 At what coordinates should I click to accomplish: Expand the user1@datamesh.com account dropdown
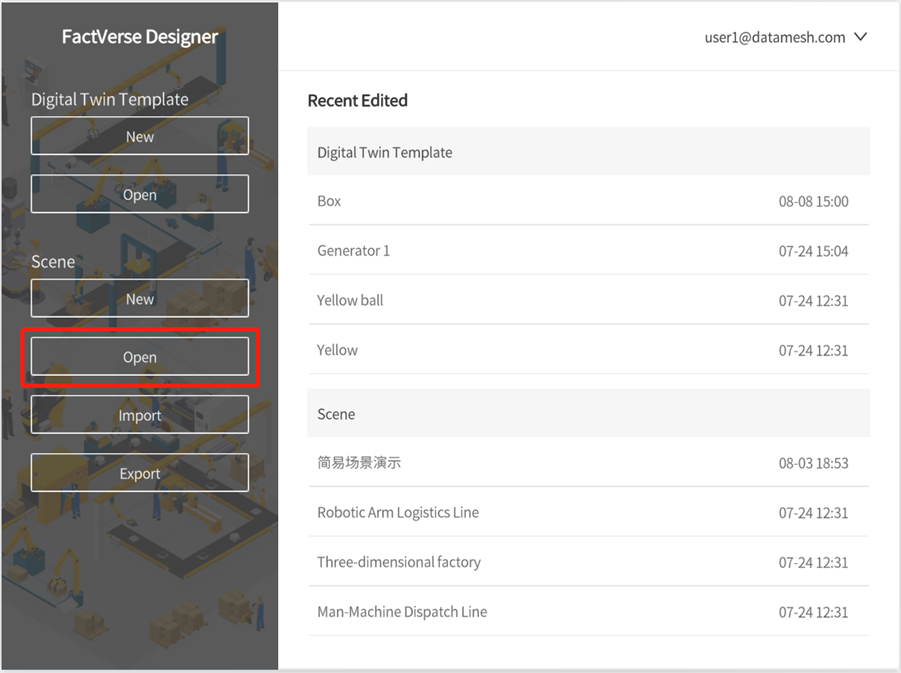click(786, 37)
